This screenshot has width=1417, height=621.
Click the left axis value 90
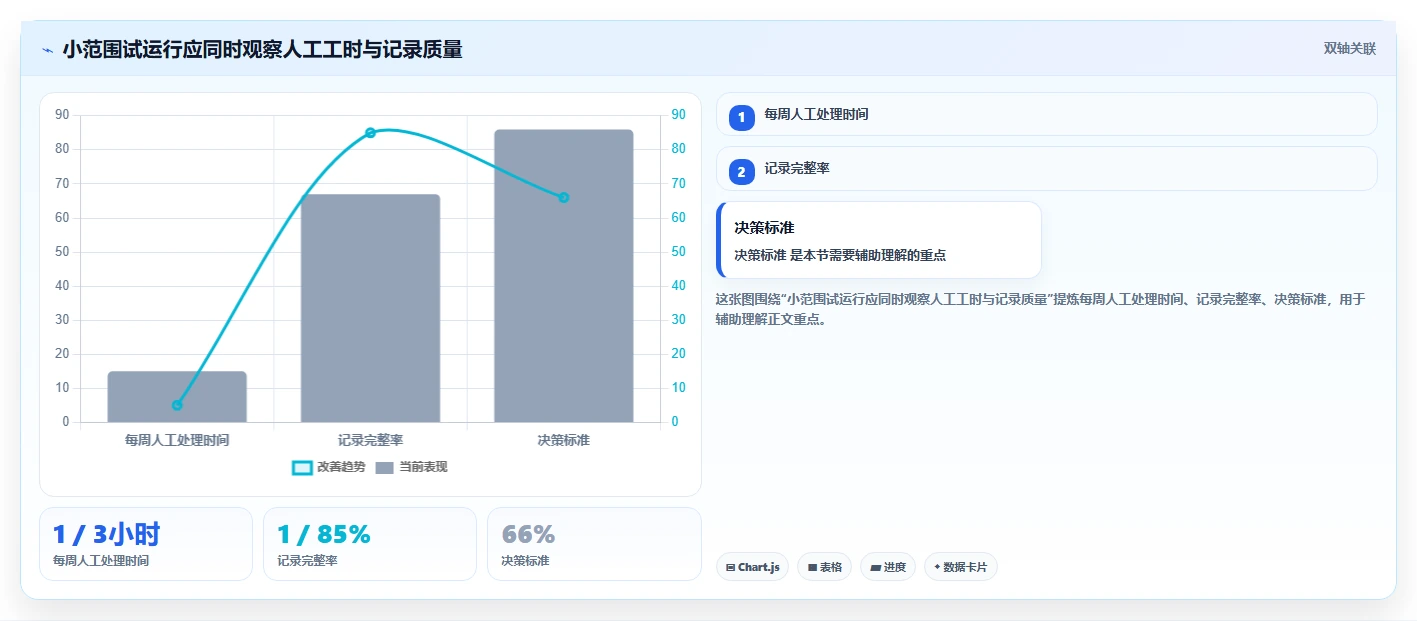[x=62, y=115]
